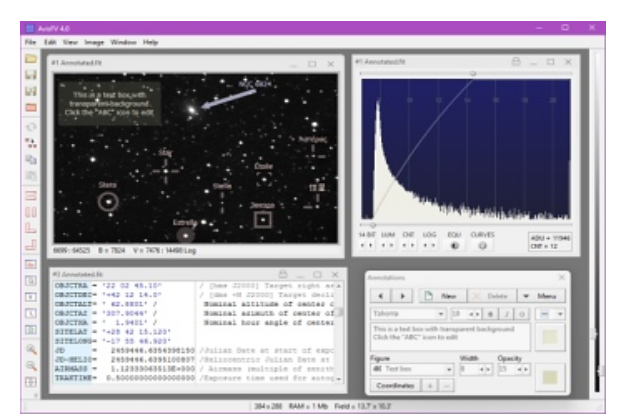Image resolution: width=621 pixels, height=417 pixels.
Task: Click the circled star labeled Stern
Action: pyautogui.click(x=108, y=202)
